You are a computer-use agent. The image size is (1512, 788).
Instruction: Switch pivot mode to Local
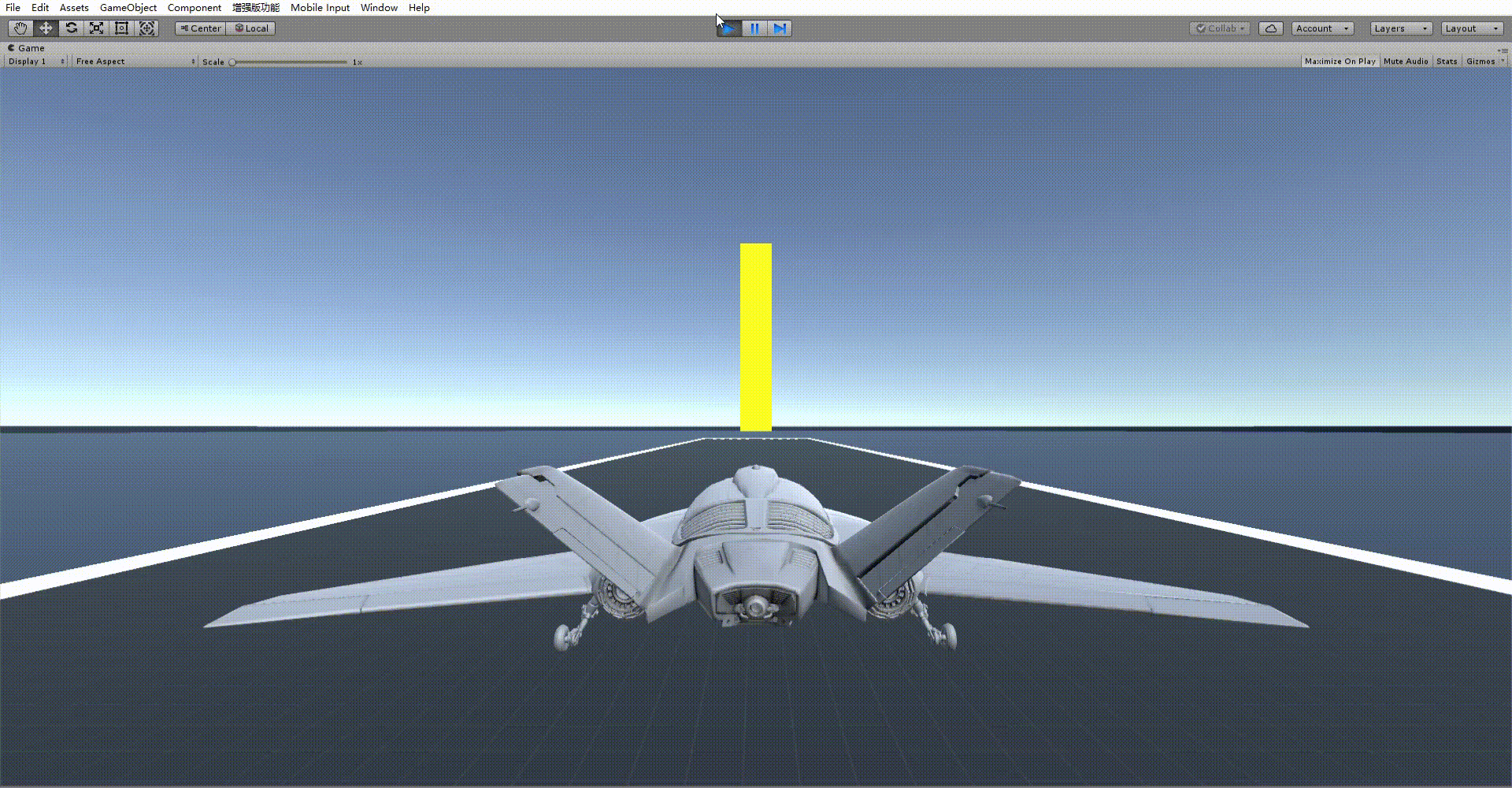point(250,28)
